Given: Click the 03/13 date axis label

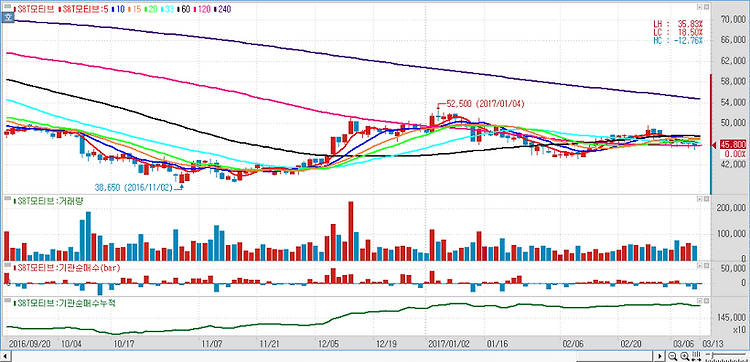Looking at the screenshot, I should click(713, 343).
